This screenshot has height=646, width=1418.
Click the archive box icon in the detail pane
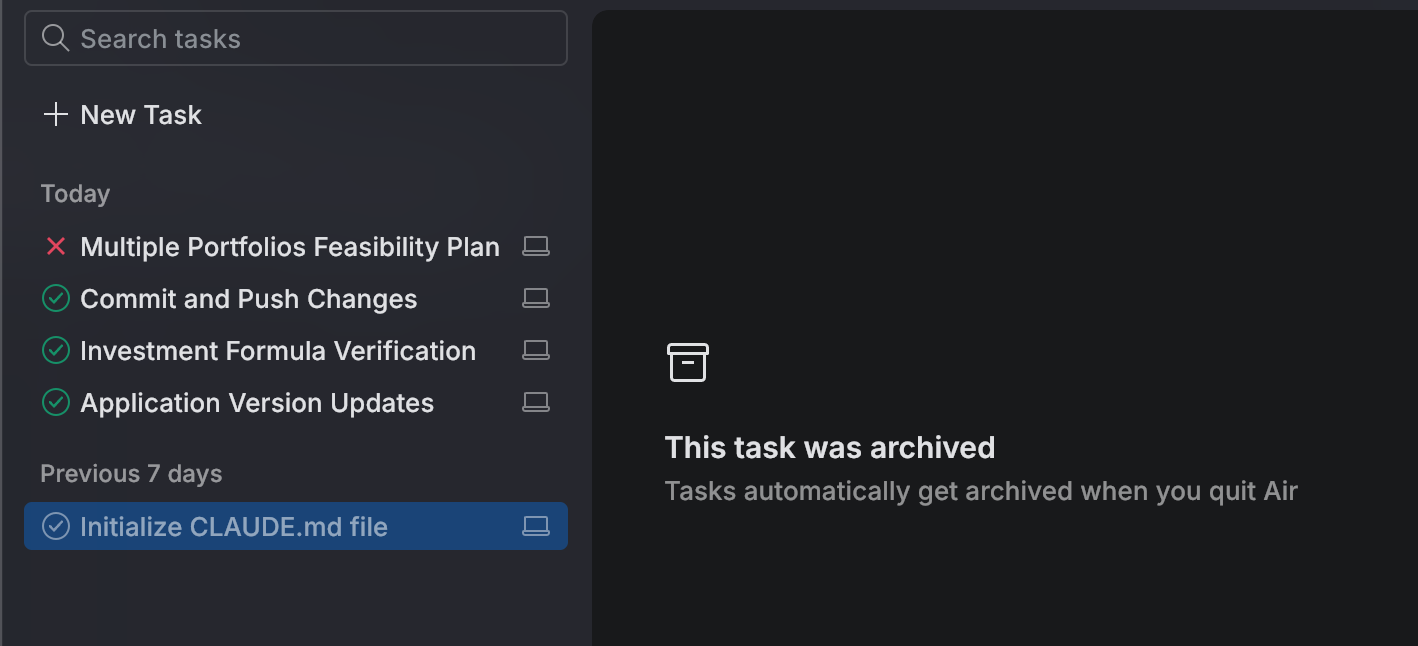point(688,363)
